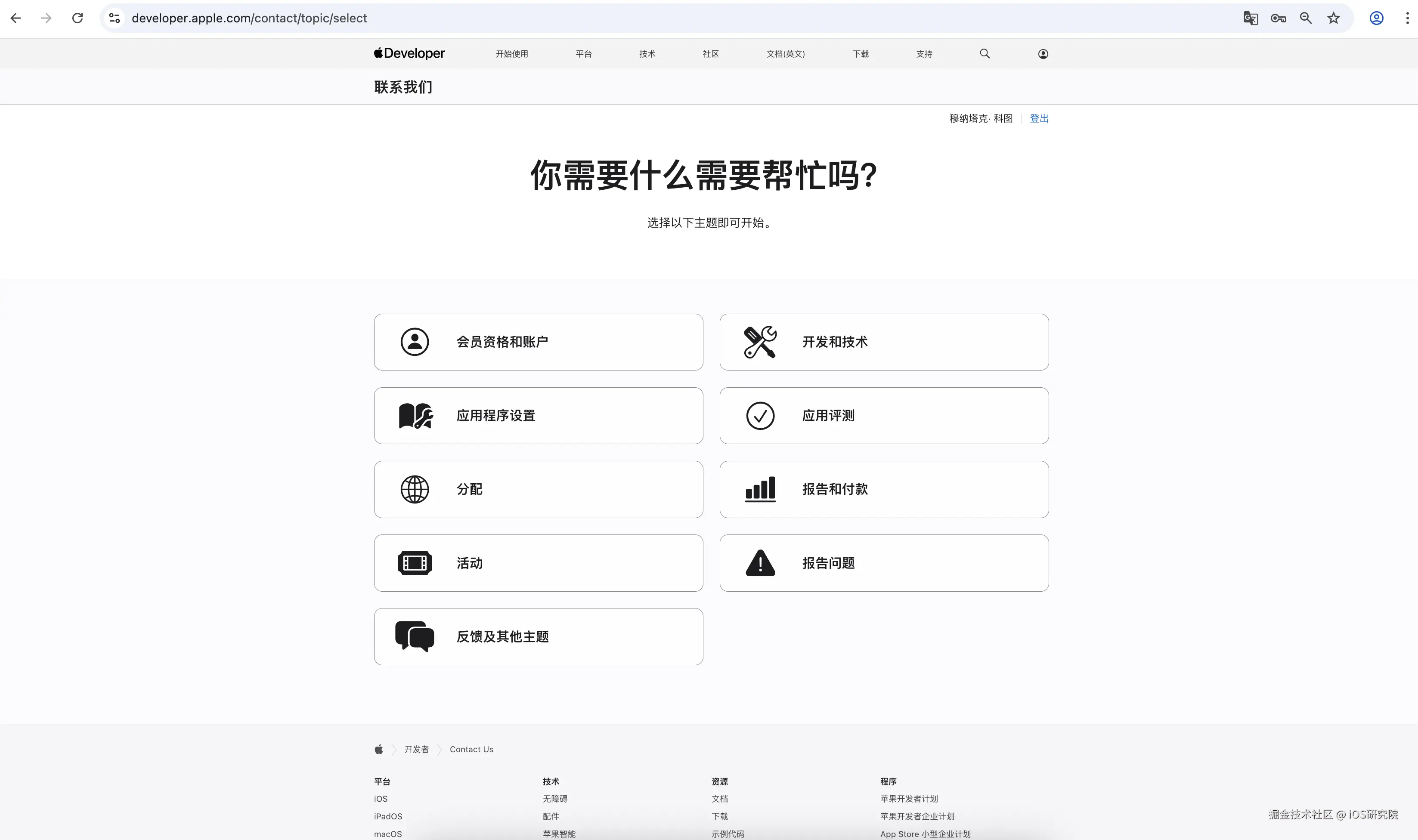
Task: Open the 平台 nav menu
Action: 583,54
